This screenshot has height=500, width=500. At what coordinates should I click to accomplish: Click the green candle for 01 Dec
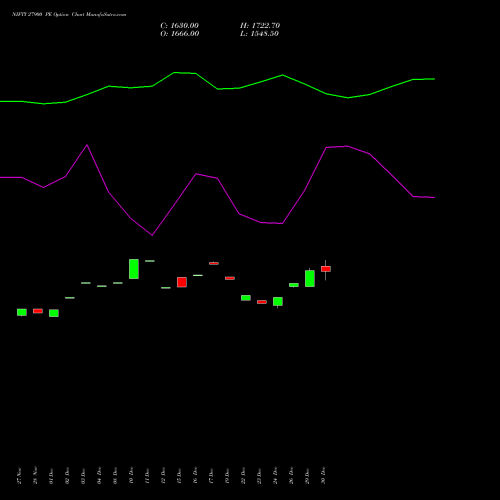(x=54, y=313)
